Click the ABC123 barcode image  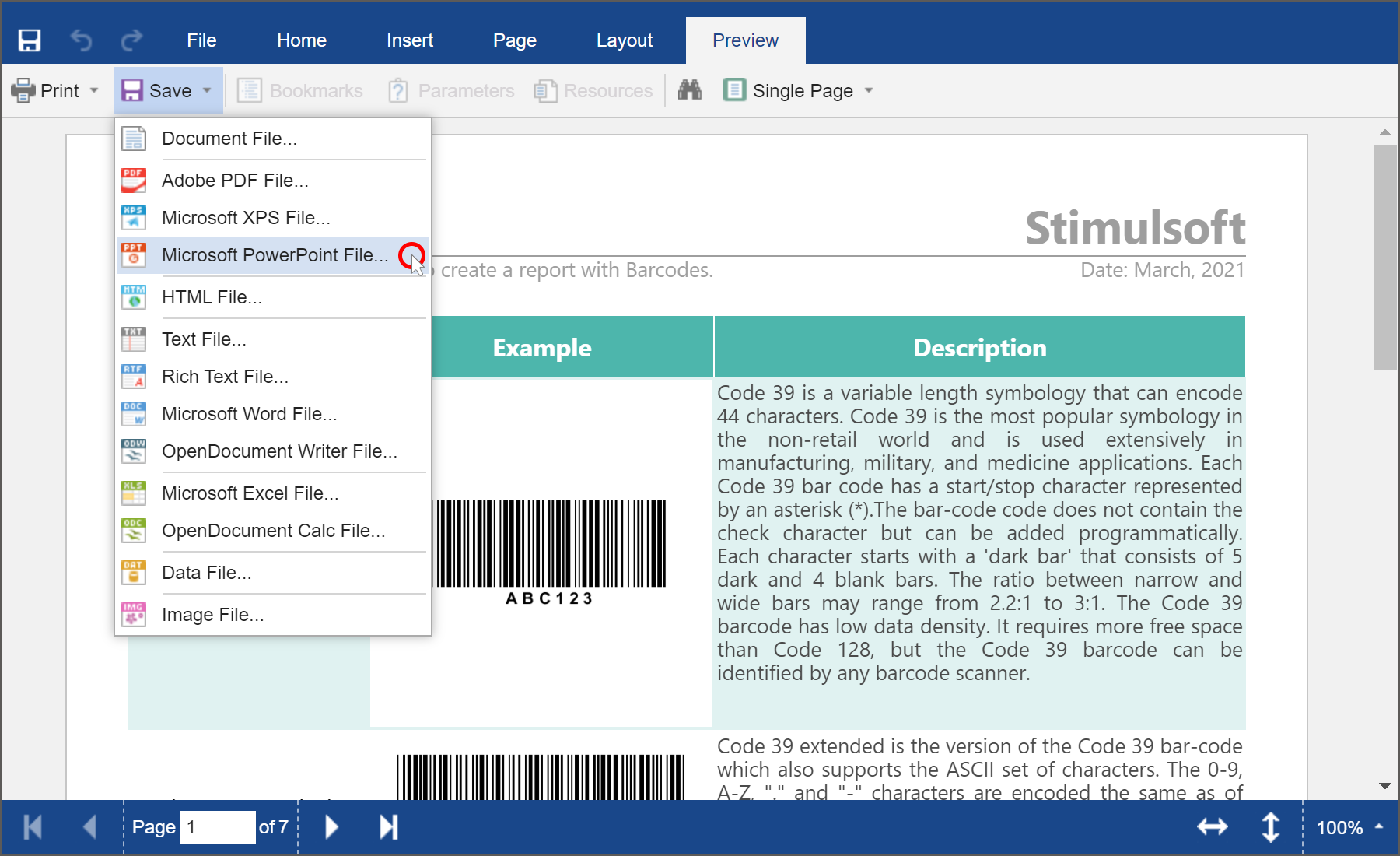tap(550, 553)
